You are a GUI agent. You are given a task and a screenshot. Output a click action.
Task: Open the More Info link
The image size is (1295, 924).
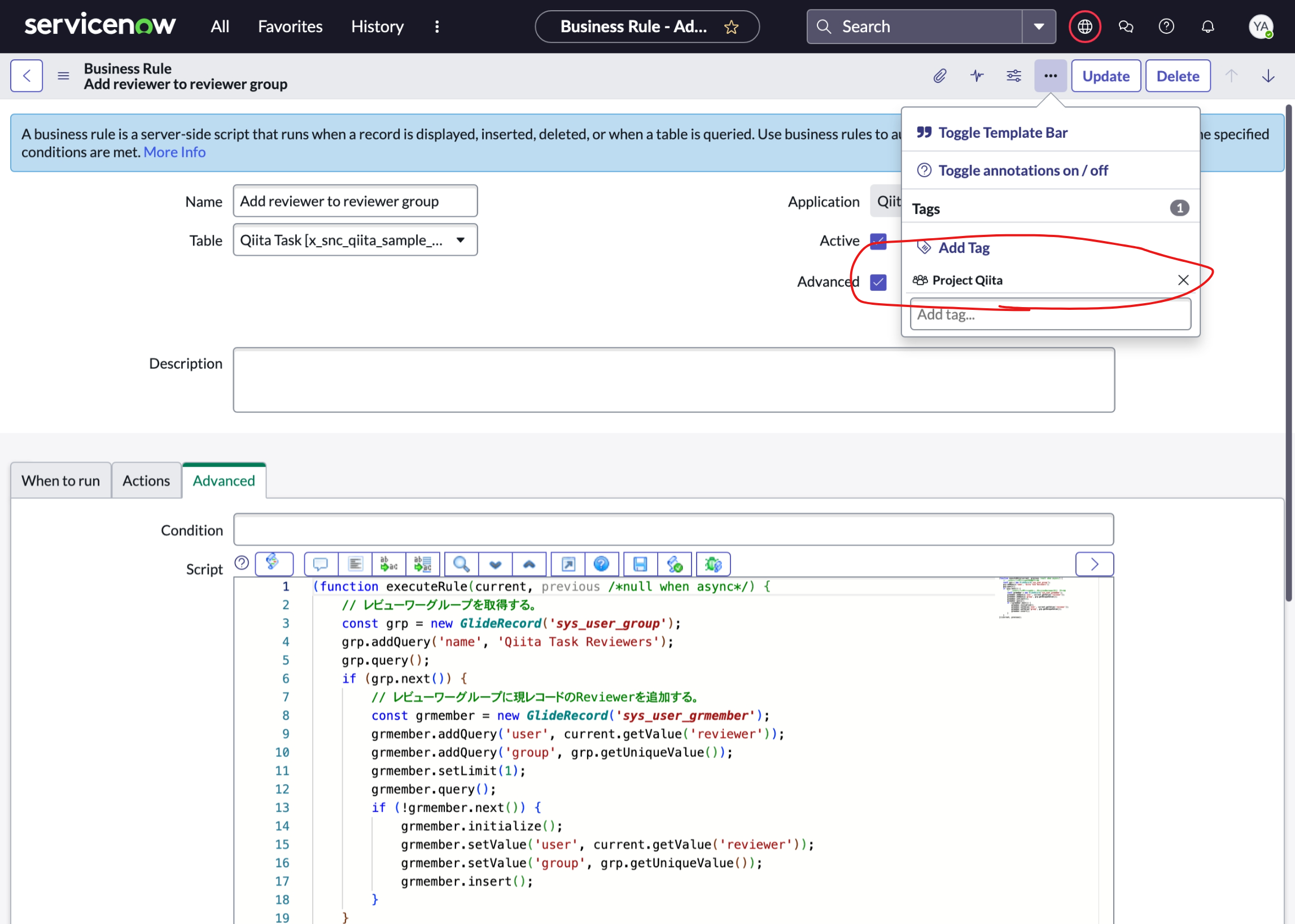point(174,152)
